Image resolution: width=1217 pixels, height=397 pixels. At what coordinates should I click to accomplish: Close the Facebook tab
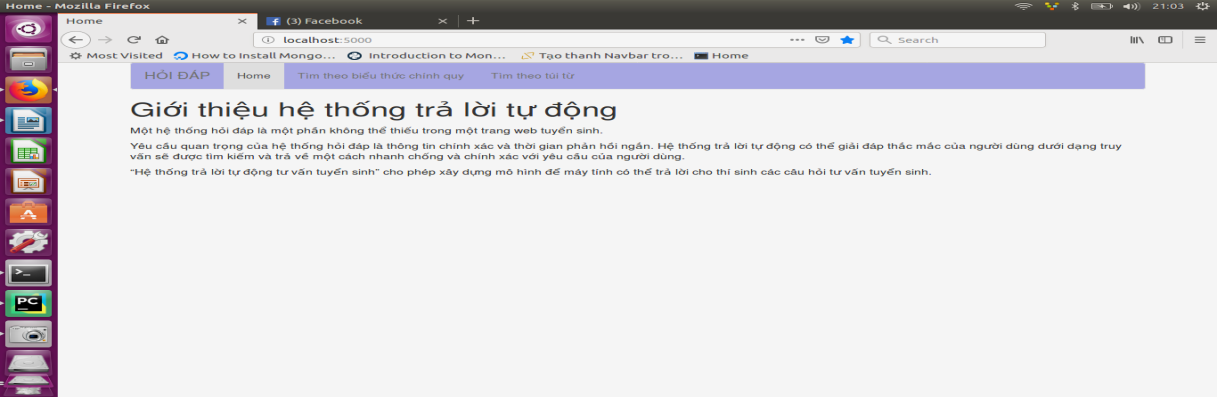tap(444, 20)
